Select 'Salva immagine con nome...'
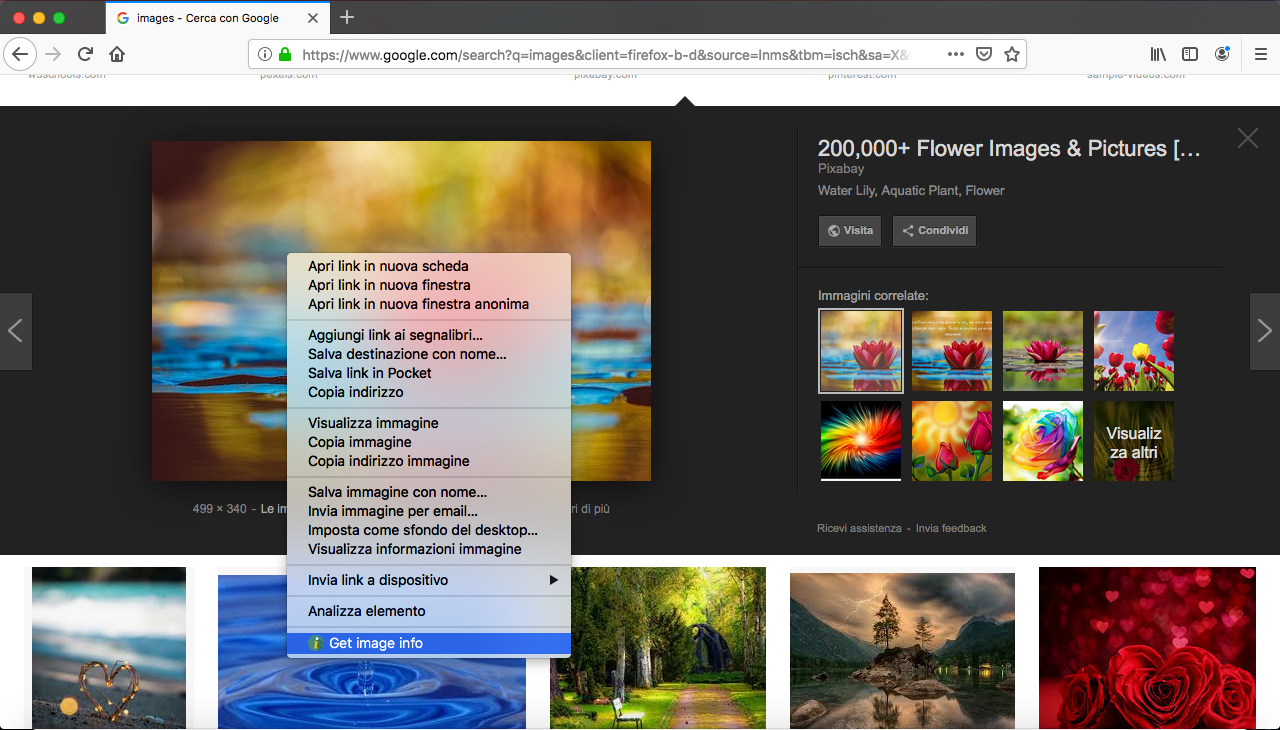1280x730 pixels. point(429,492)
